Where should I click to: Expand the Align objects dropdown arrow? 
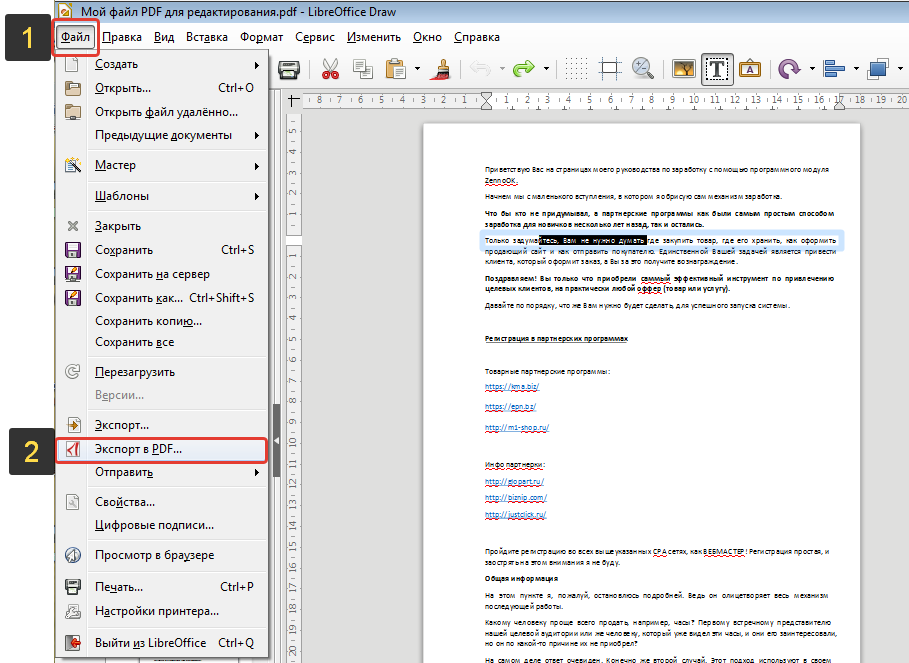856,69
